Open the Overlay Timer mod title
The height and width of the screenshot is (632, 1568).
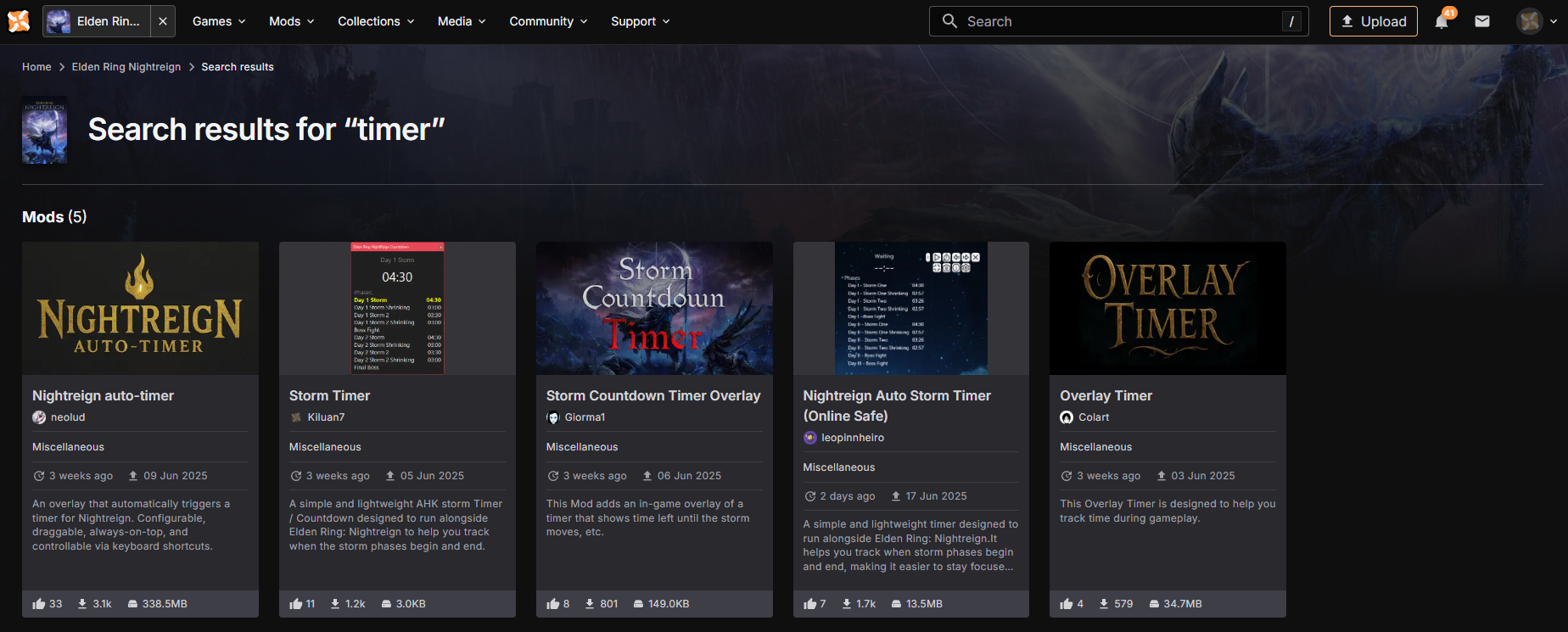pyautogui.click(x=1106, y=395)
